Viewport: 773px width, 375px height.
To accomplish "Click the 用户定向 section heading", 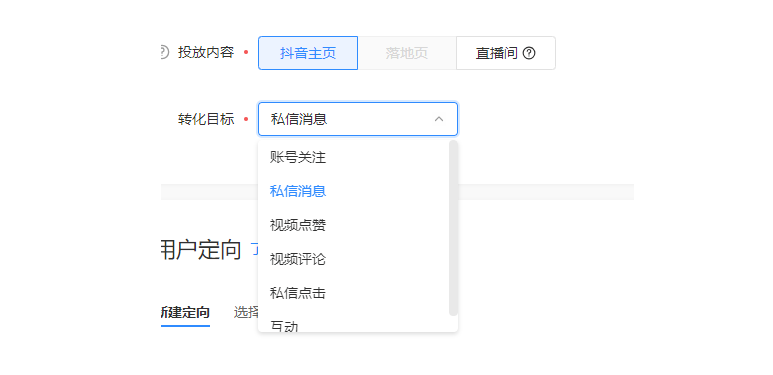I will click(201, 250).
